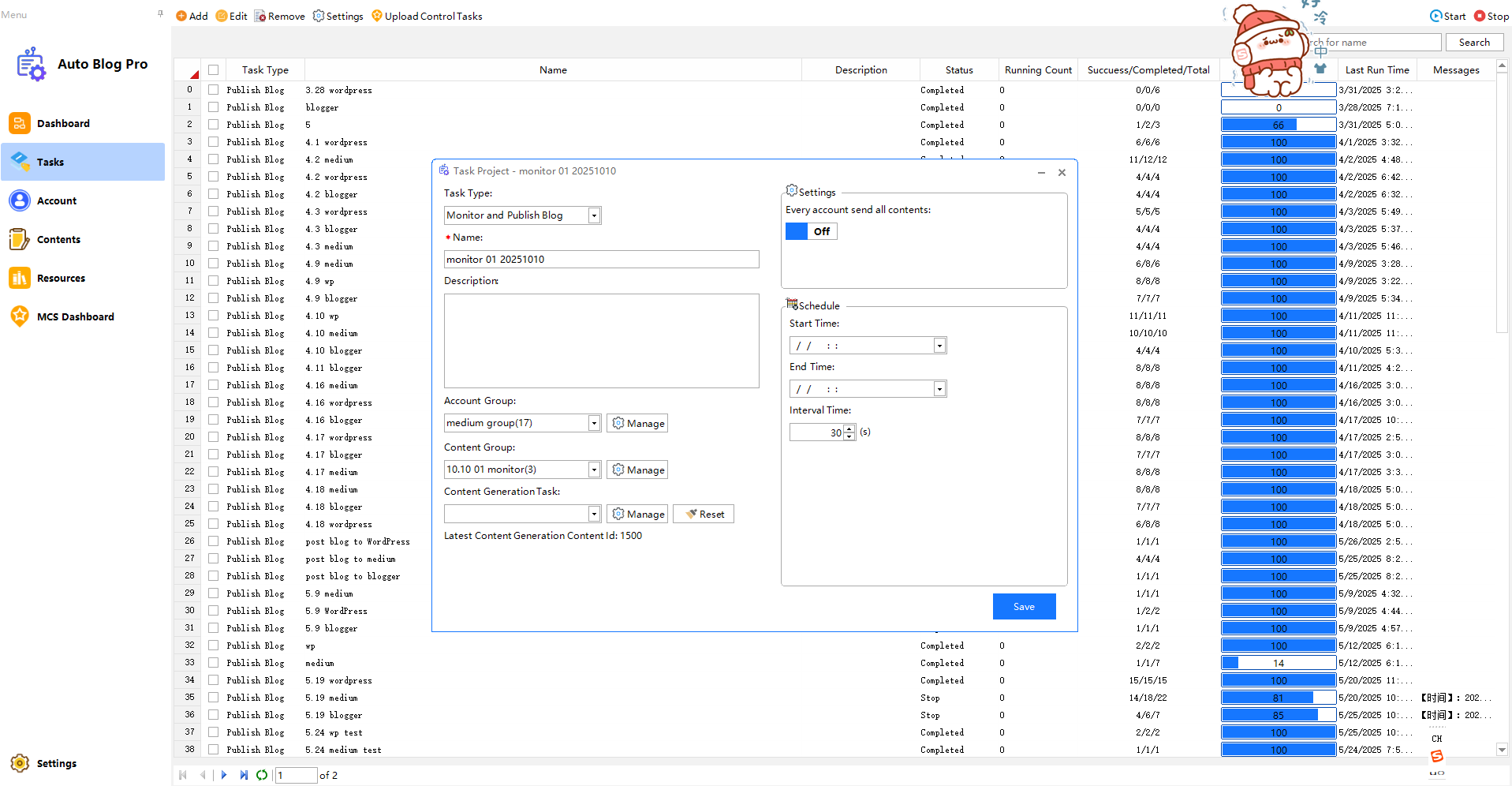Click the MCS Dashboard icon

(x=20, y=316)
